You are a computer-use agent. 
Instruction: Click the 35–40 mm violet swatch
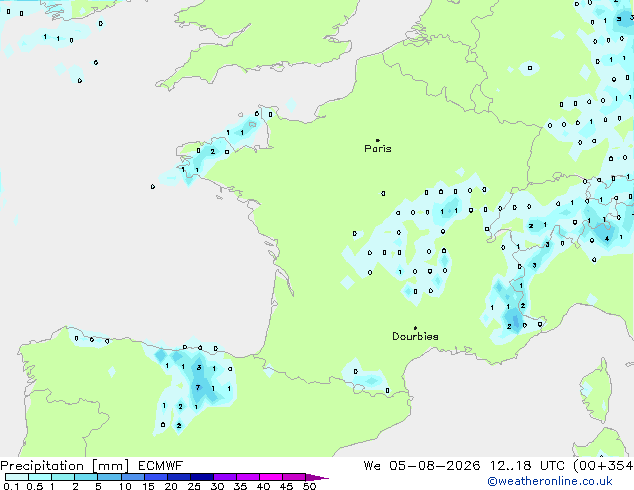click(x=247, y=477)
